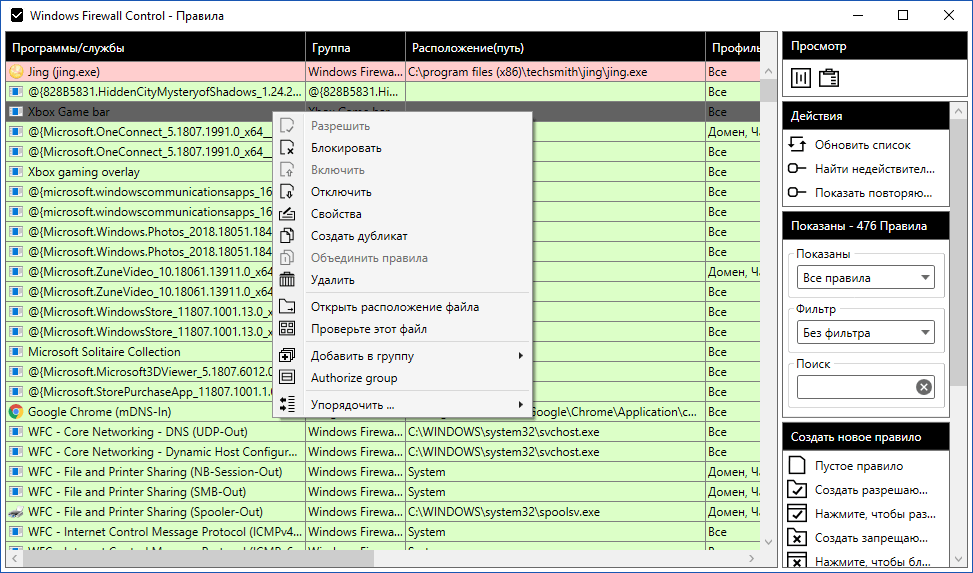Select WFC File and Printer Sharing (NB-Session-Out)
This screenshot has width=973, height=573.
[383, 472]
